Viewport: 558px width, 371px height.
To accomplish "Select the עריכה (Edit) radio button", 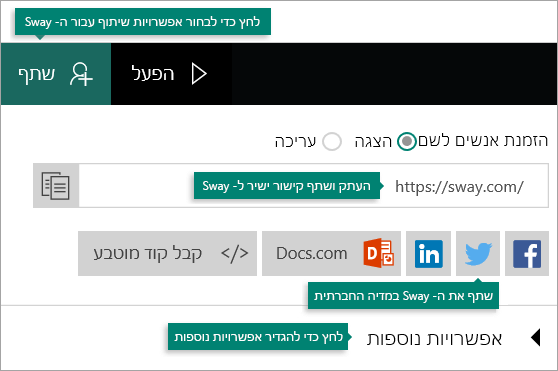I will [x=332, y=142].
